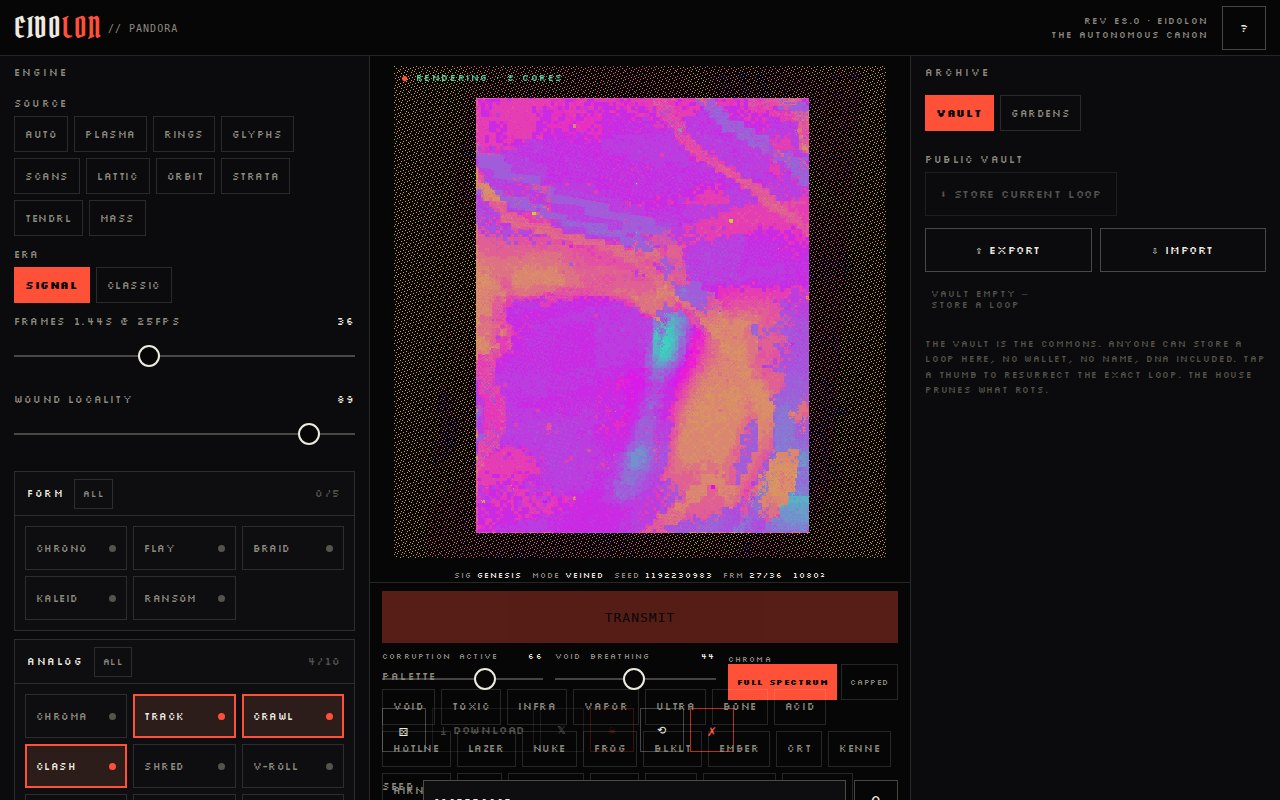This screenshot has width=1280, height=800.
Task: Import into the vault archive
Action: click(x=1183, y=250)
